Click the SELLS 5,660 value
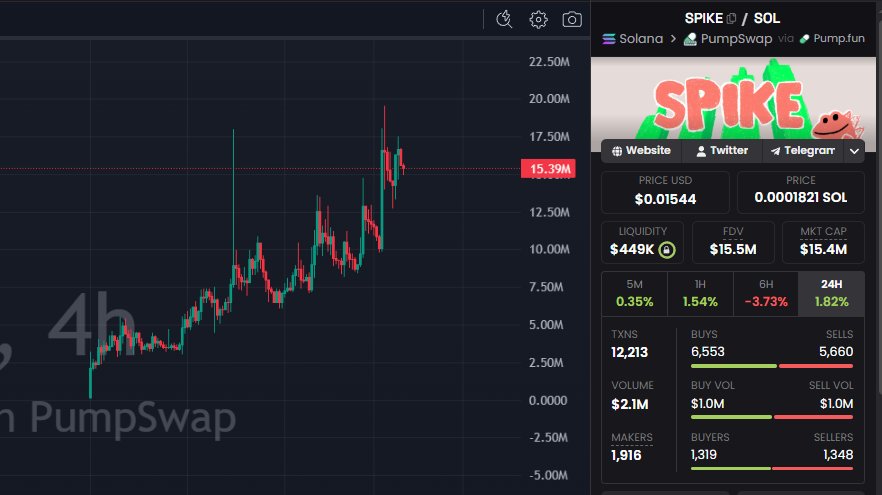 (836, 352)
